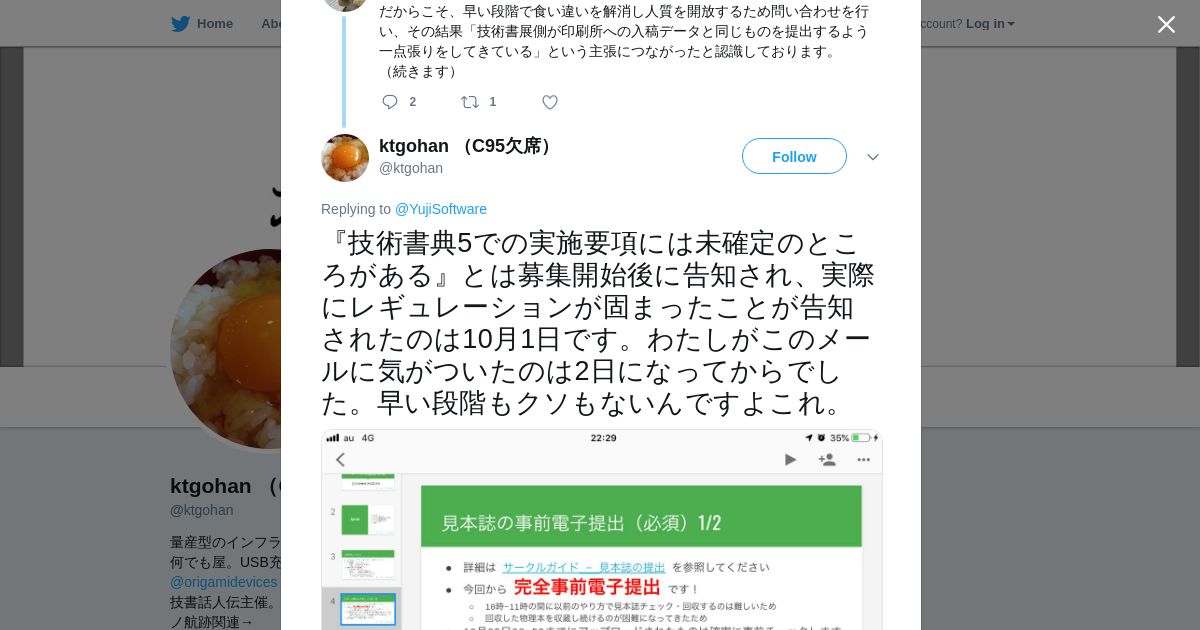Click the large egg rice profile picture
Viewport: 1200px width, 630px height.
[x=226, y=350]
